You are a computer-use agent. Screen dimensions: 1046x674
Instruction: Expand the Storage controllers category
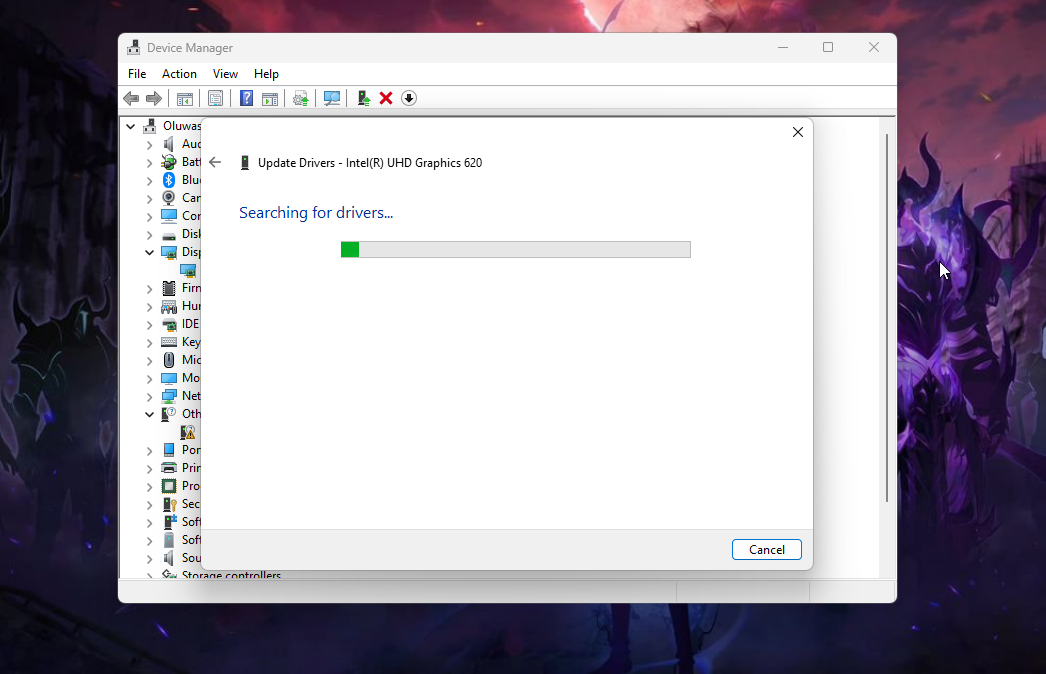pyautogui.click(x=150, y=576)
